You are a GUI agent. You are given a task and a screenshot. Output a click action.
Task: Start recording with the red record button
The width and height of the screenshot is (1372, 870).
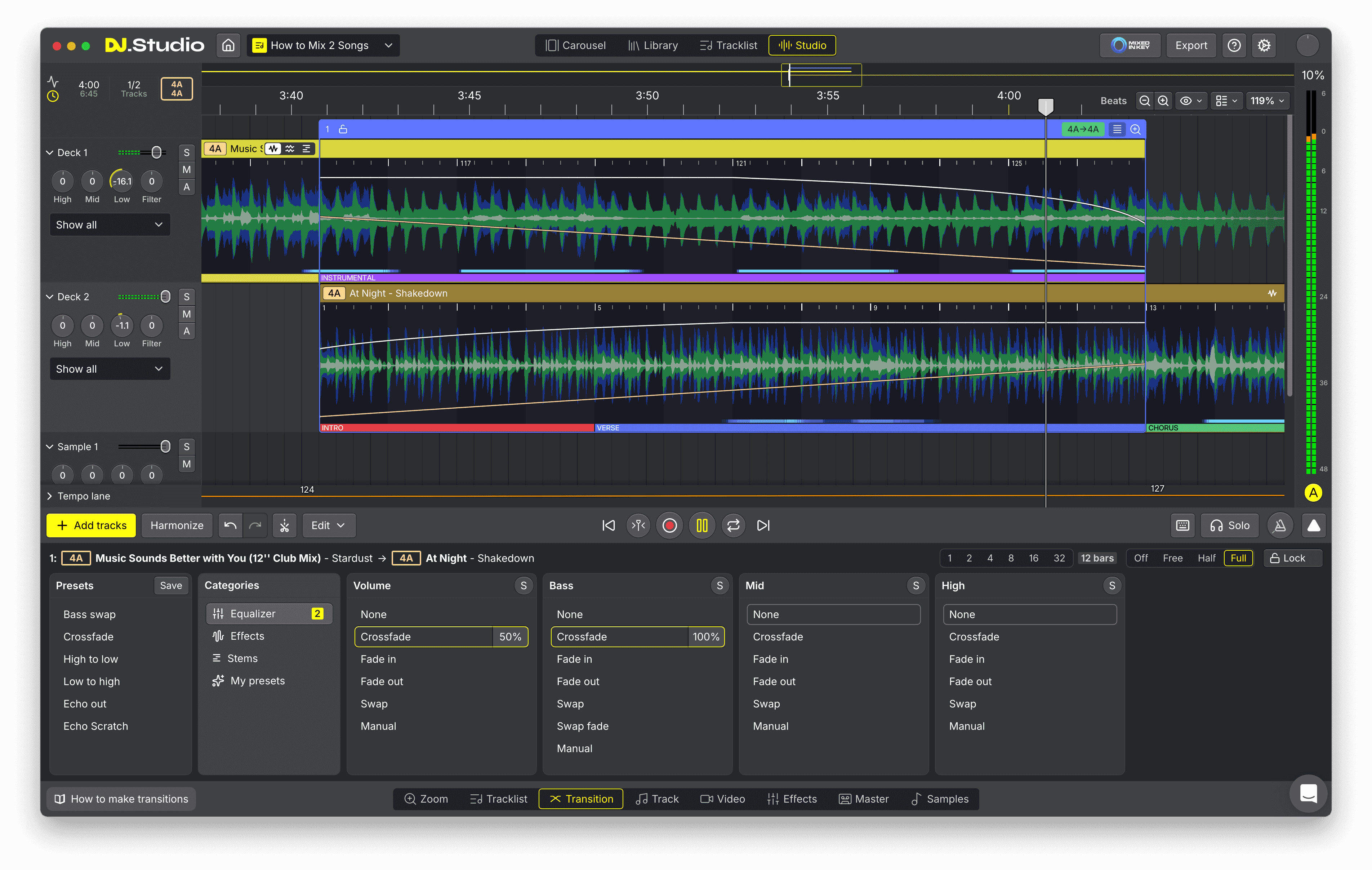(669, 525)
